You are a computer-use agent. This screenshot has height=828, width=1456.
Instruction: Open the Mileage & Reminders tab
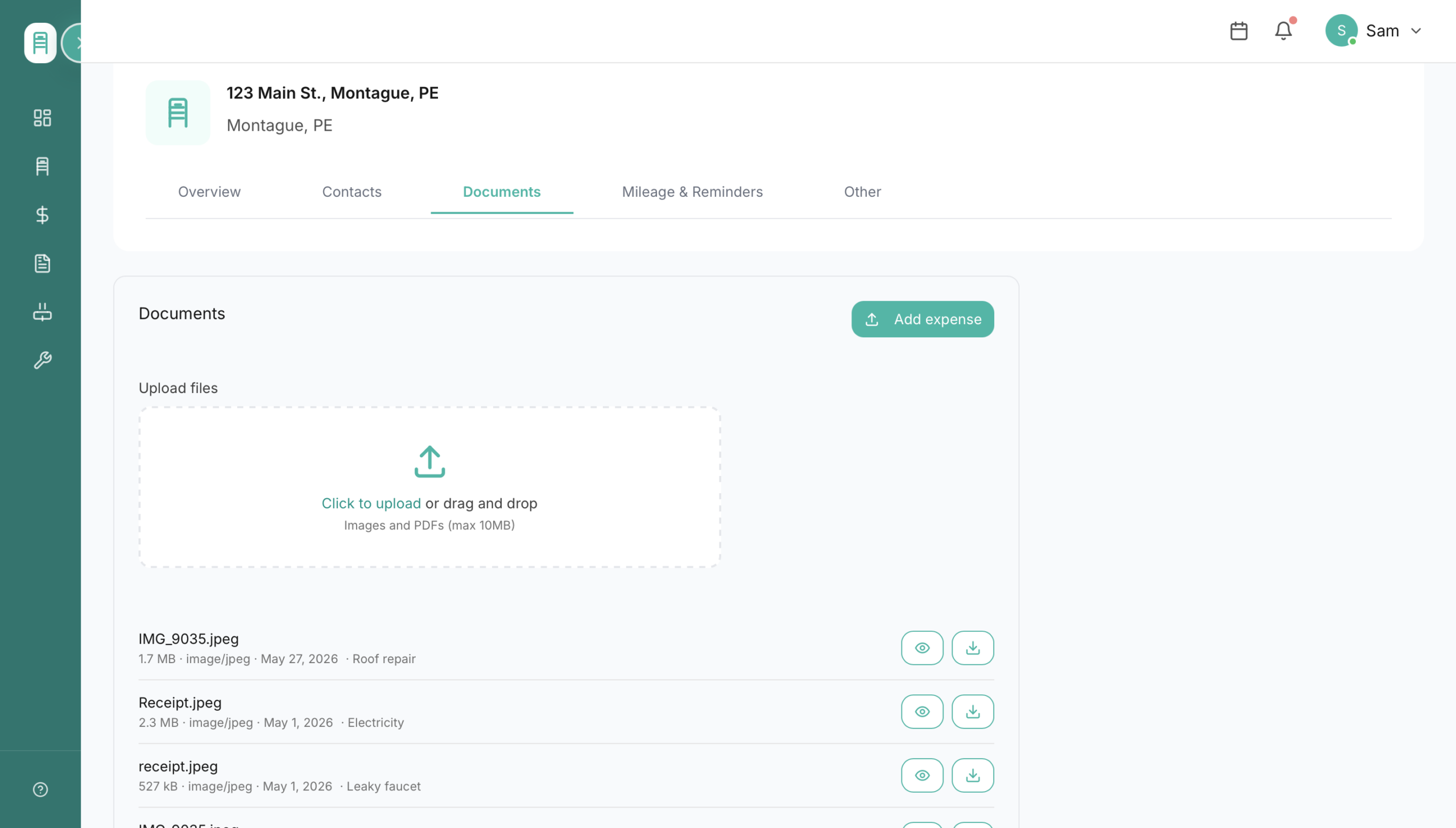(692, 192)
